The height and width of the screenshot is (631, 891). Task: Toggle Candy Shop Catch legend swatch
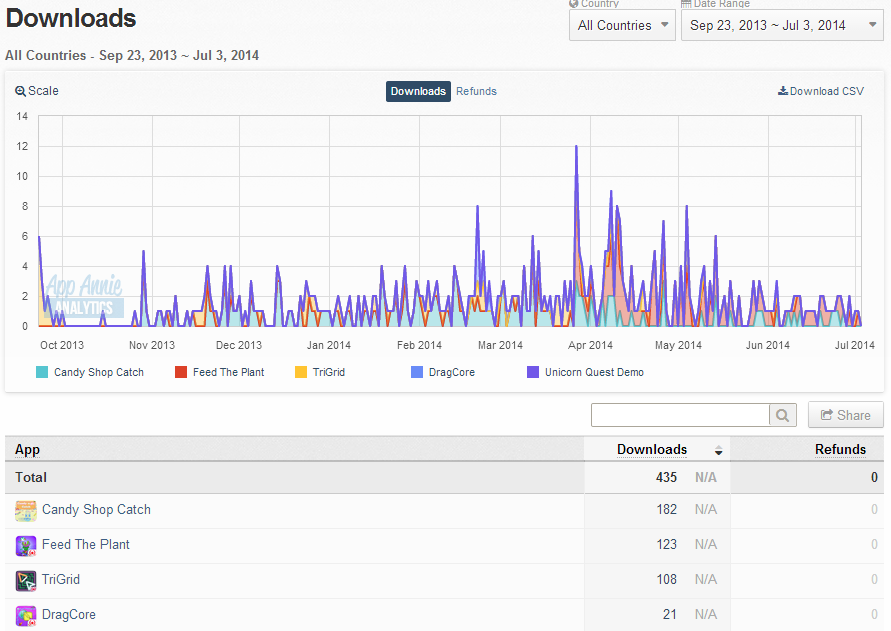click(41, 372)
